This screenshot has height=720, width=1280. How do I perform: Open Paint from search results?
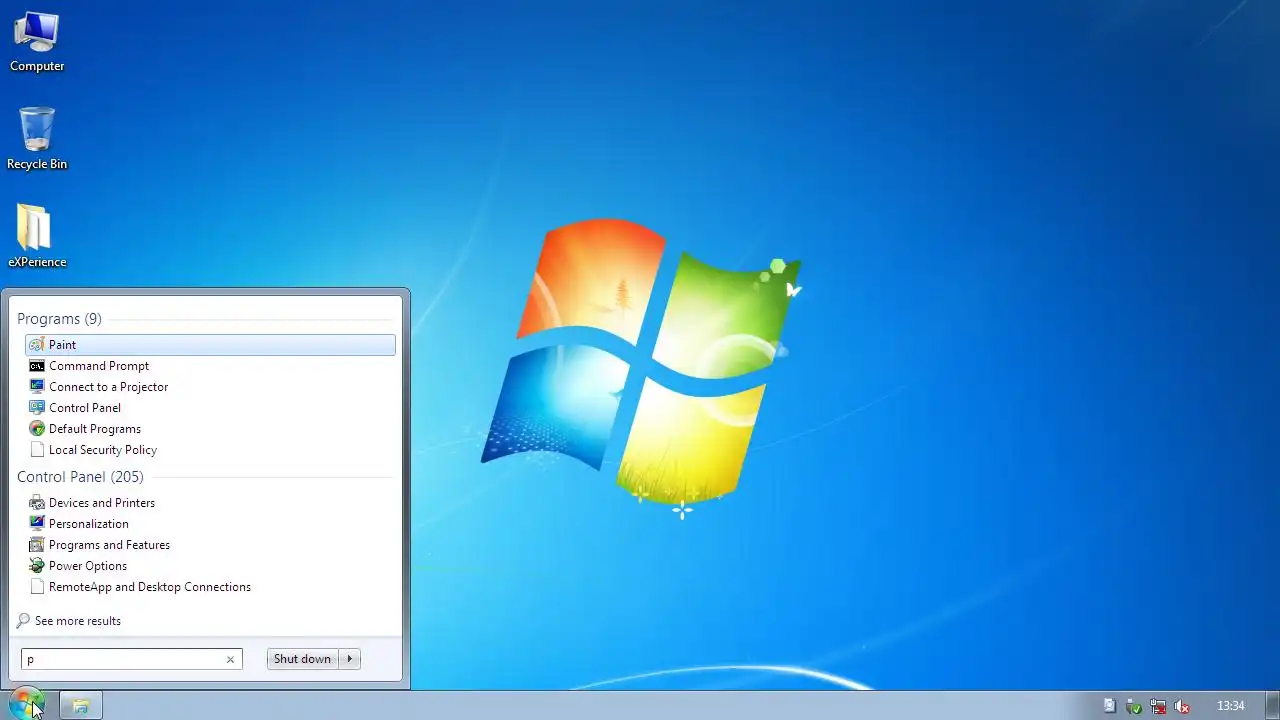pyautogui.click(x=210, y=345)
